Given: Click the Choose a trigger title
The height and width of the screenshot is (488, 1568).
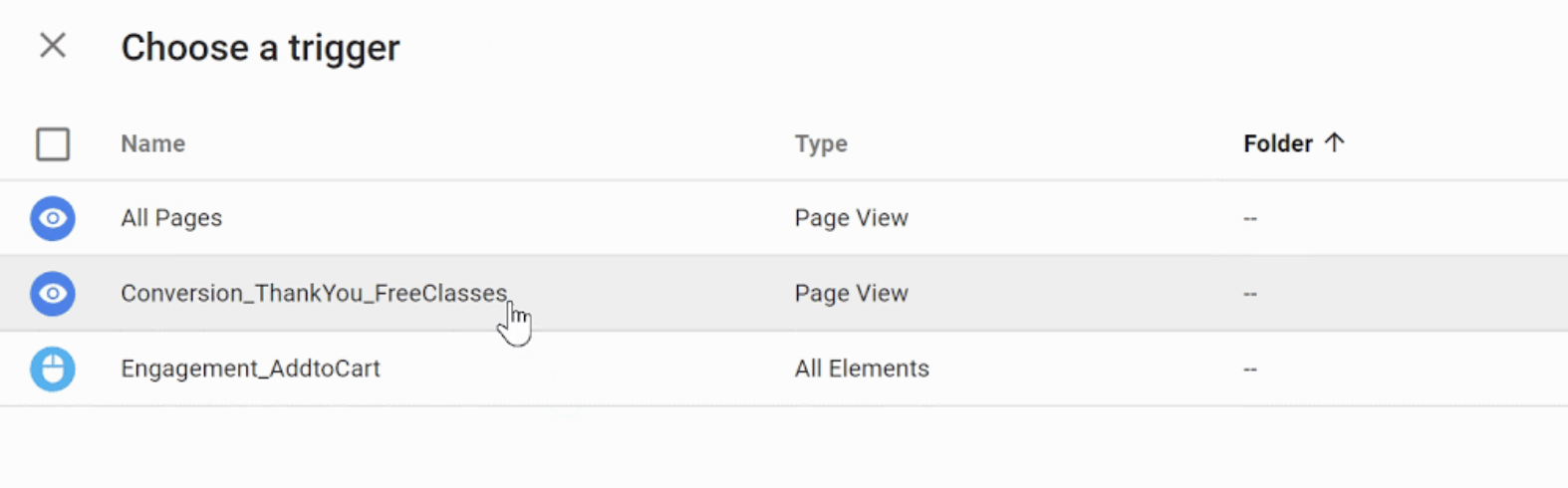Looking at the screenshot, I should [260, 48].
